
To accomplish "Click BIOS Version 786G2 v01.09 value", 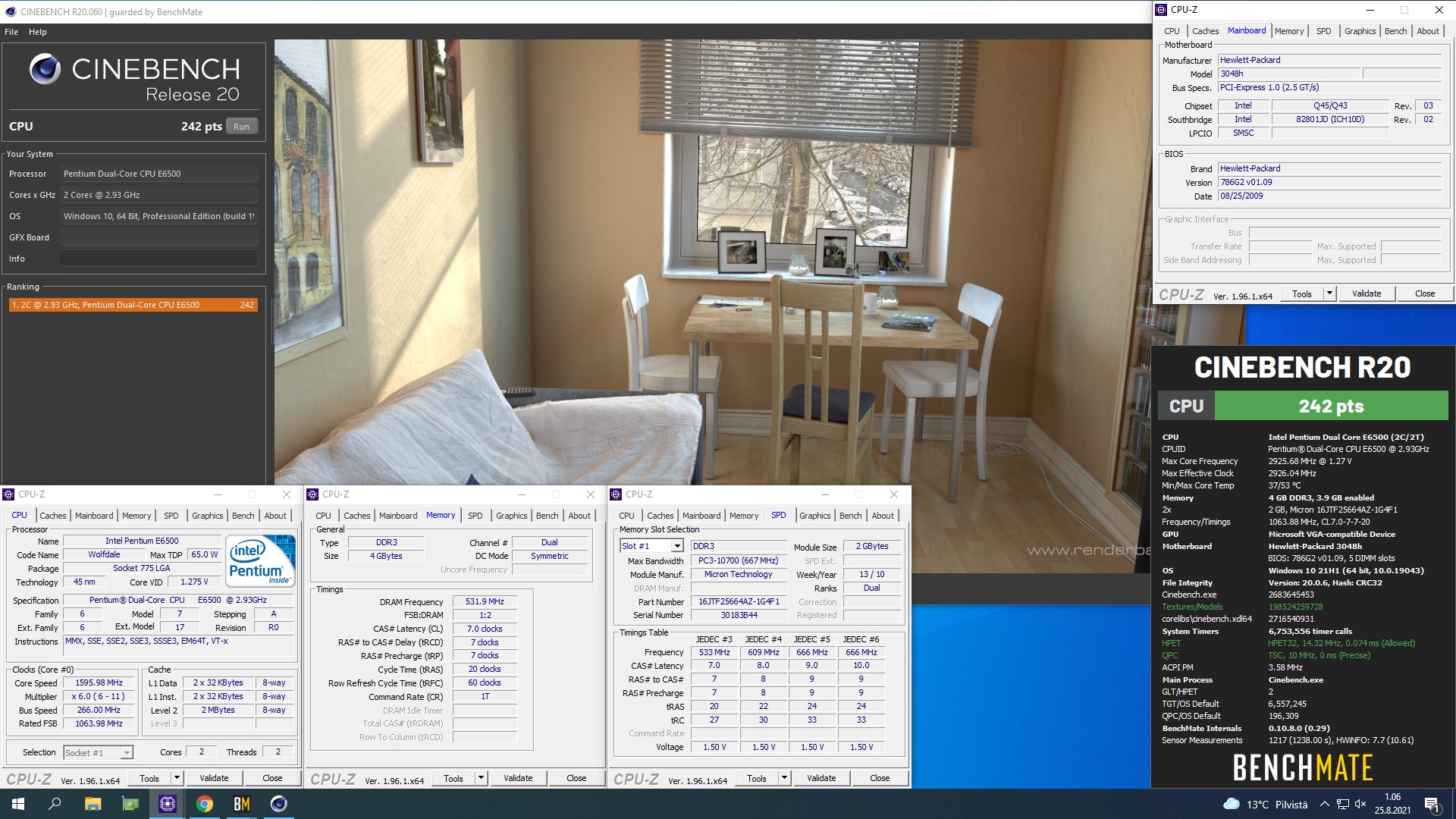I will tap(1329, 182).
